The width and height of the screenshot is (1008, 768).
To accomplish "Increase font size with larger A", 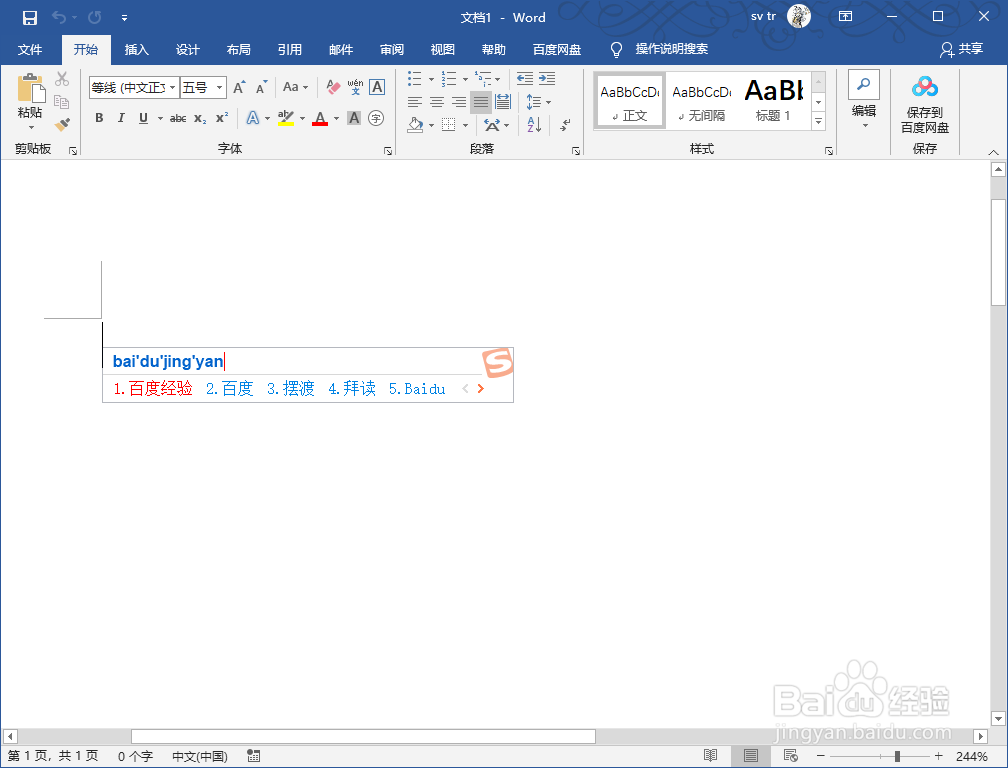I will point(239,87).
